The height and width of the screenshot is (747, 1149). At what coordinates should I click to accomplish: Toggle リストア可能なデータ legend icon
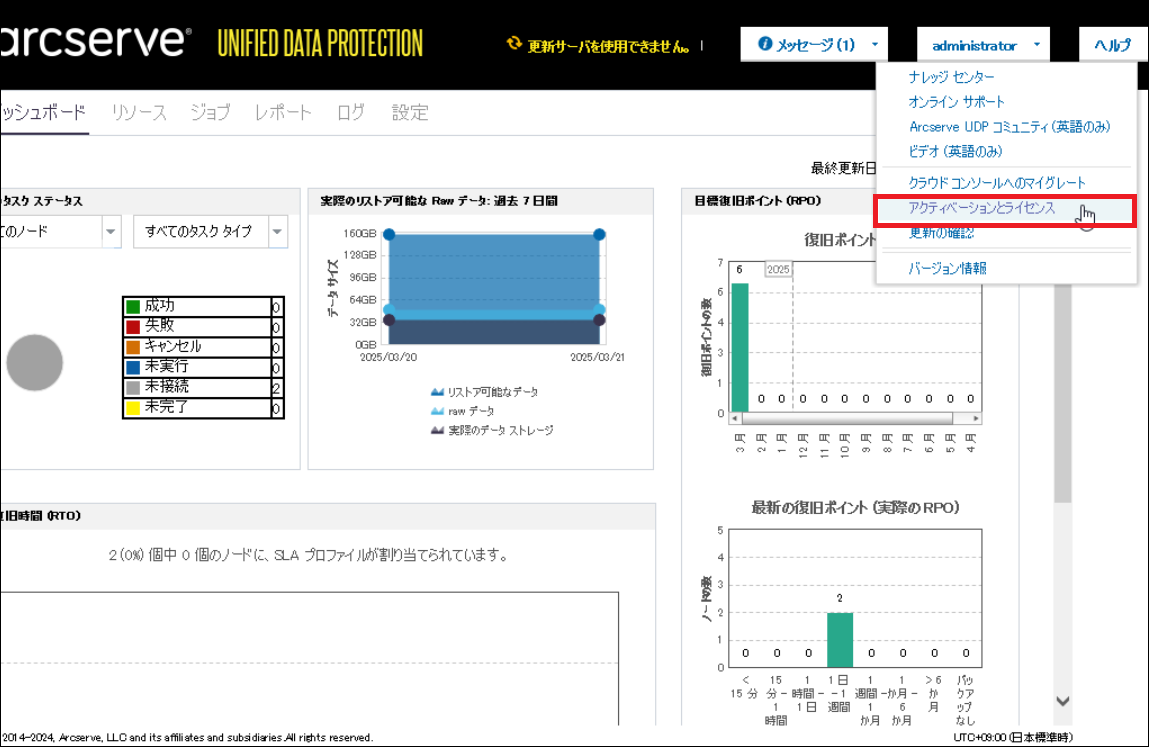437,392
